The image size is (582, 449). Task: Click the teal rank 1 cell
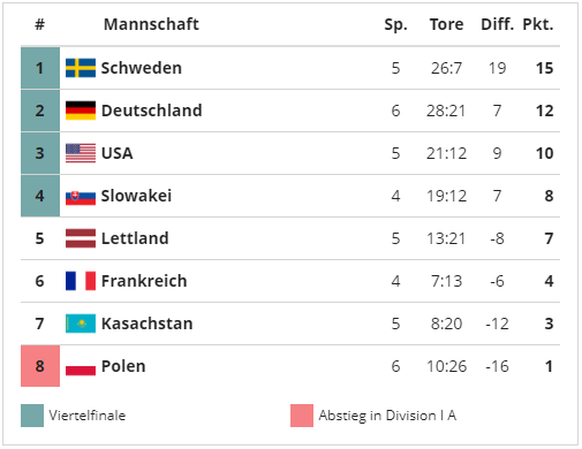[x=40, y=68]
